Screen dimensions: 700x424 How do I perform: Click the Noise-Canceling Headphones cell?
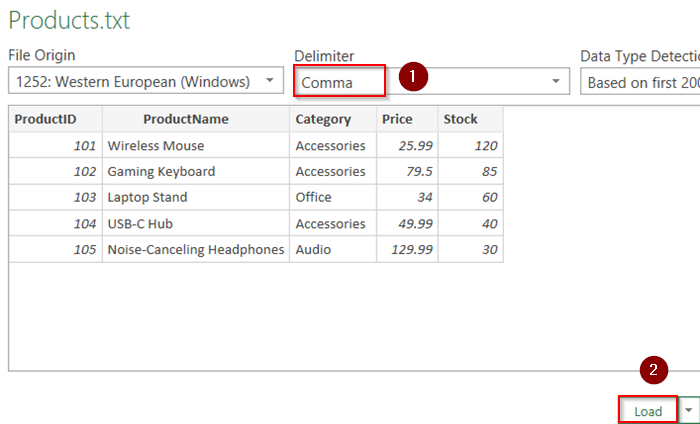[196, 249]
